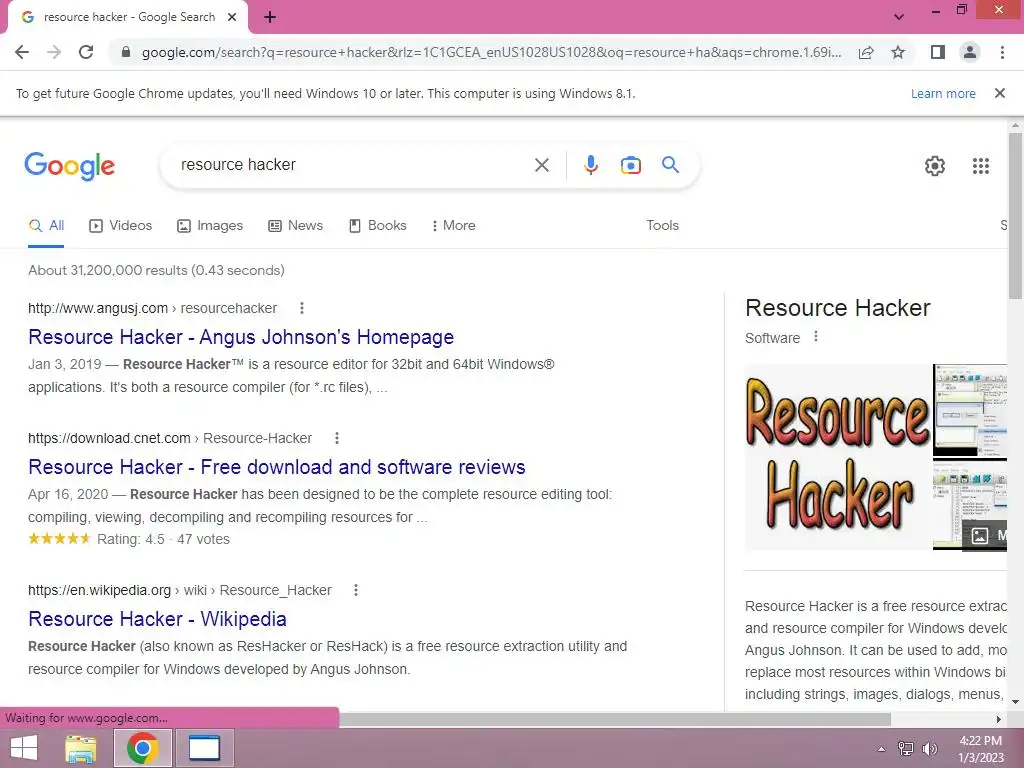This screenshot has width=1024, height=768.
Task: Switch to Books results tab
Action: [378, 225]
